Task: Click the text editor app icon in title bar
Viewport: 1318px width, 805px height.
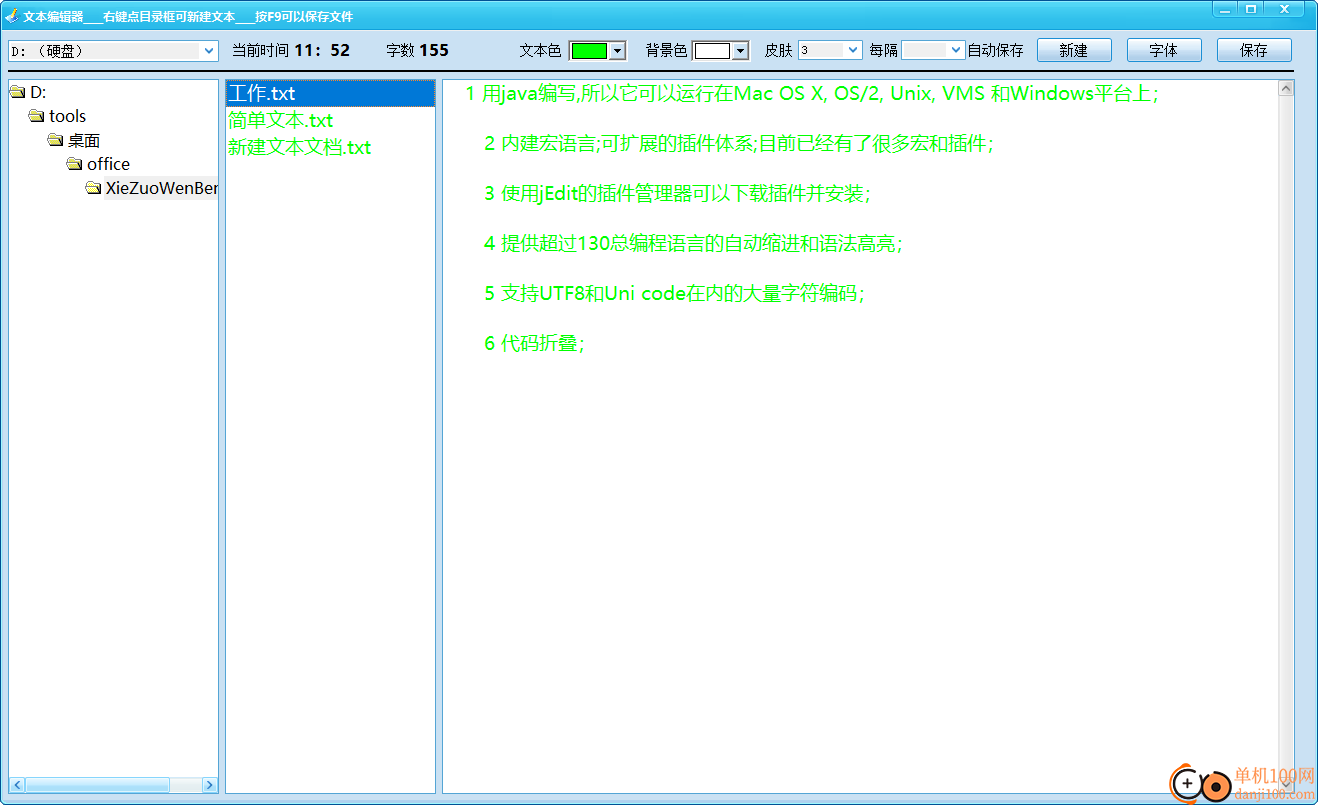Action: tap(12, 16)
